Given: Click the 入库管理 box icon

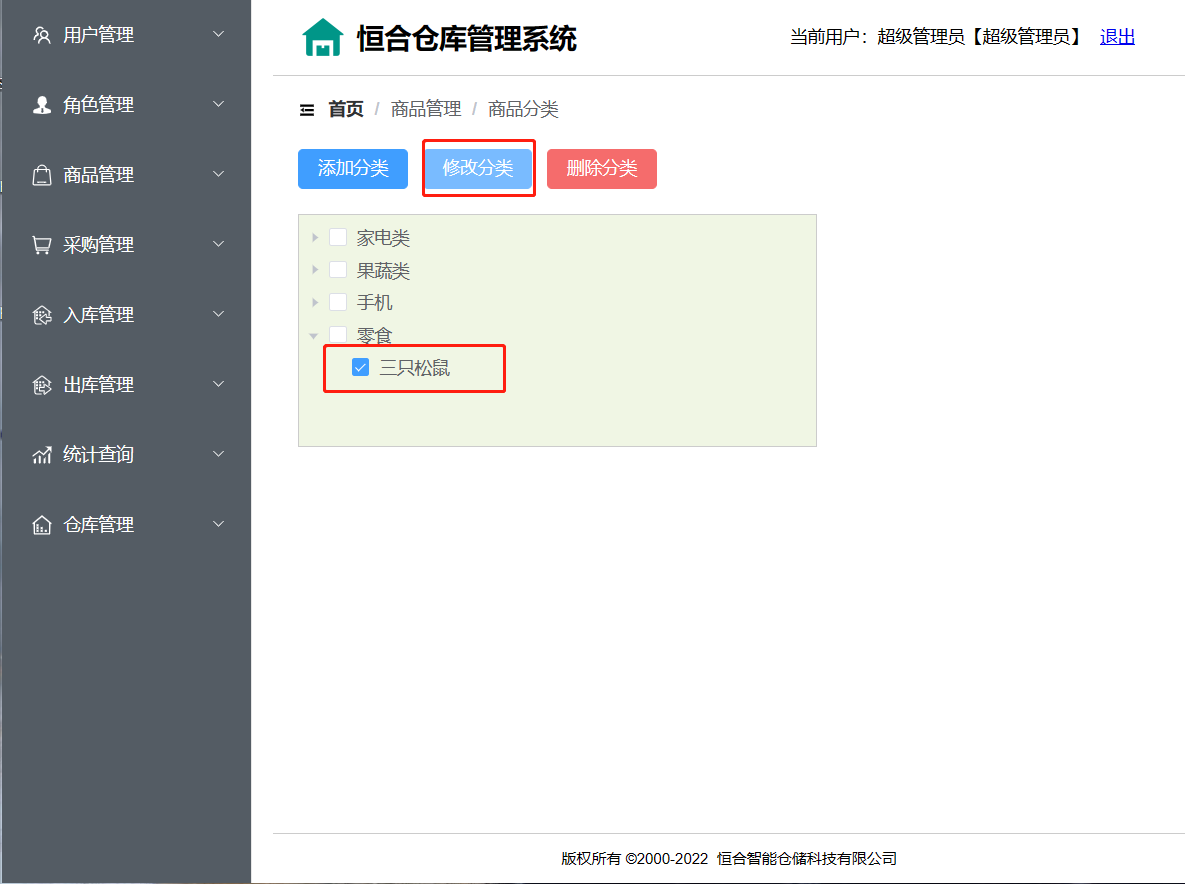Looking at the screenshot, I should click(42, 315).
